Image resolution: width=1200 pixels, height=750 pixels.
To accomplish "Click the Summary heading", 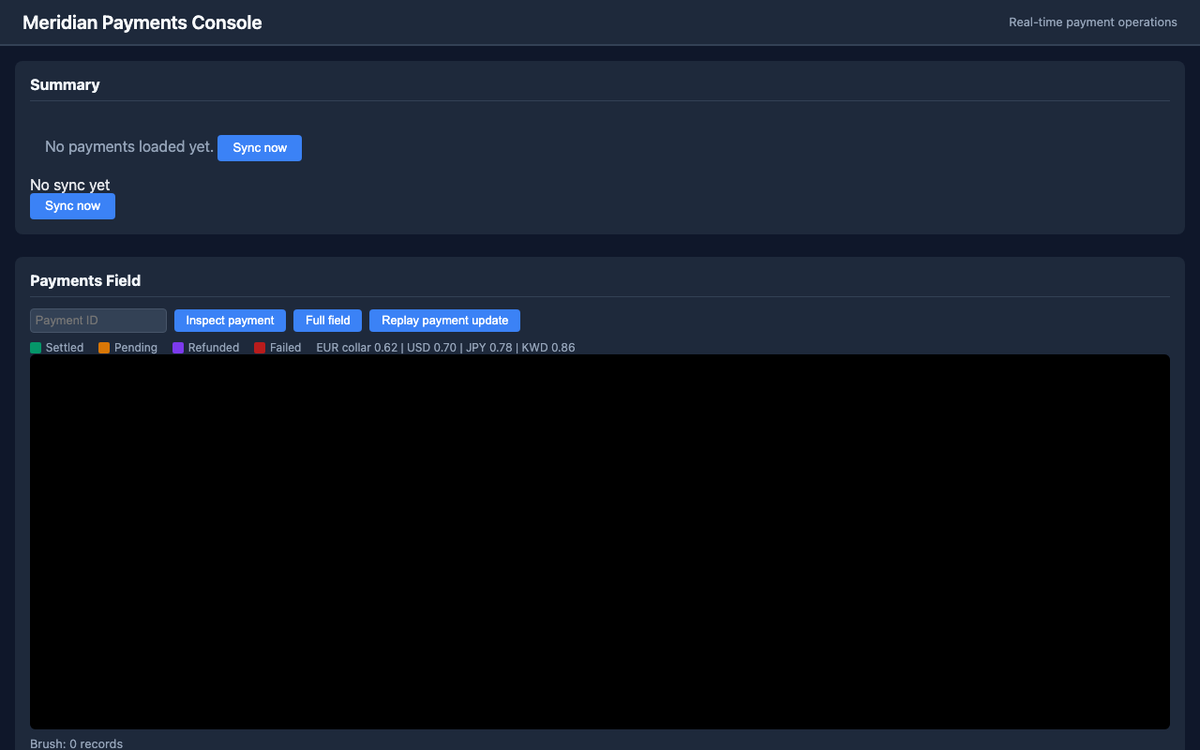I will coord(65,85).
